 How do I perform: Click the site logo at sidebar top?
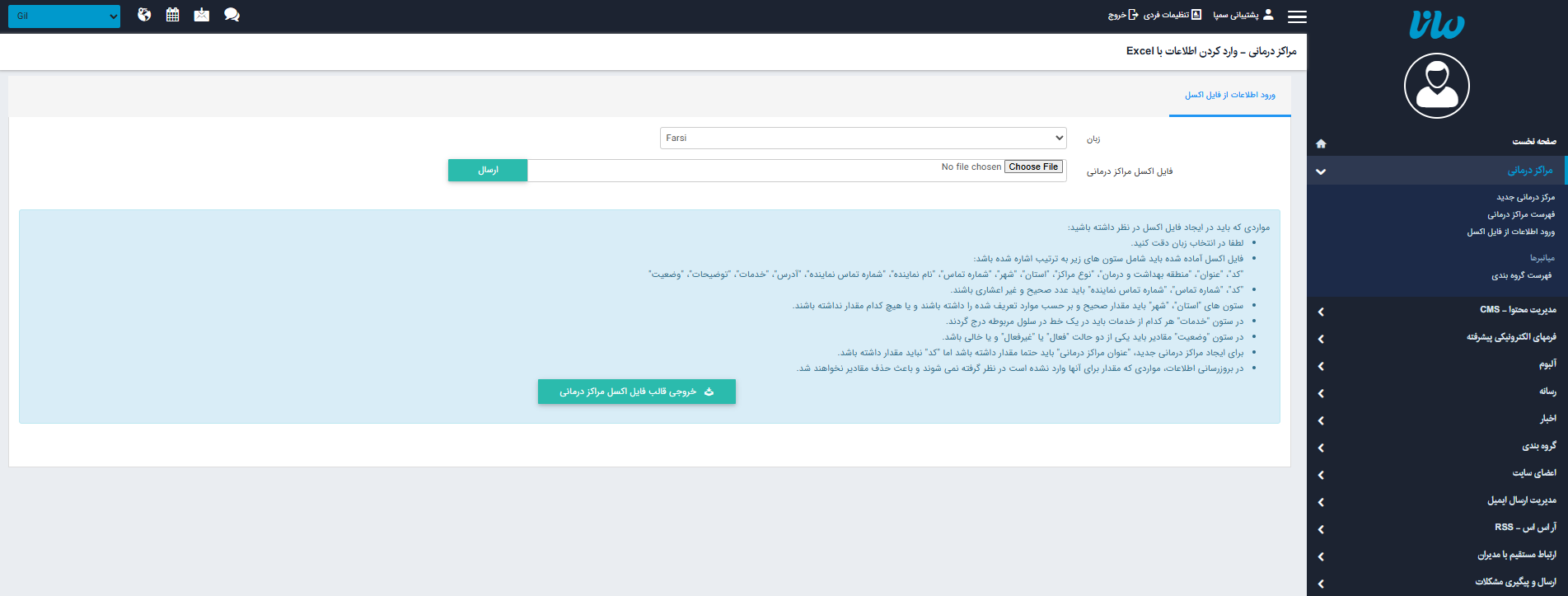coord(1437,26)
